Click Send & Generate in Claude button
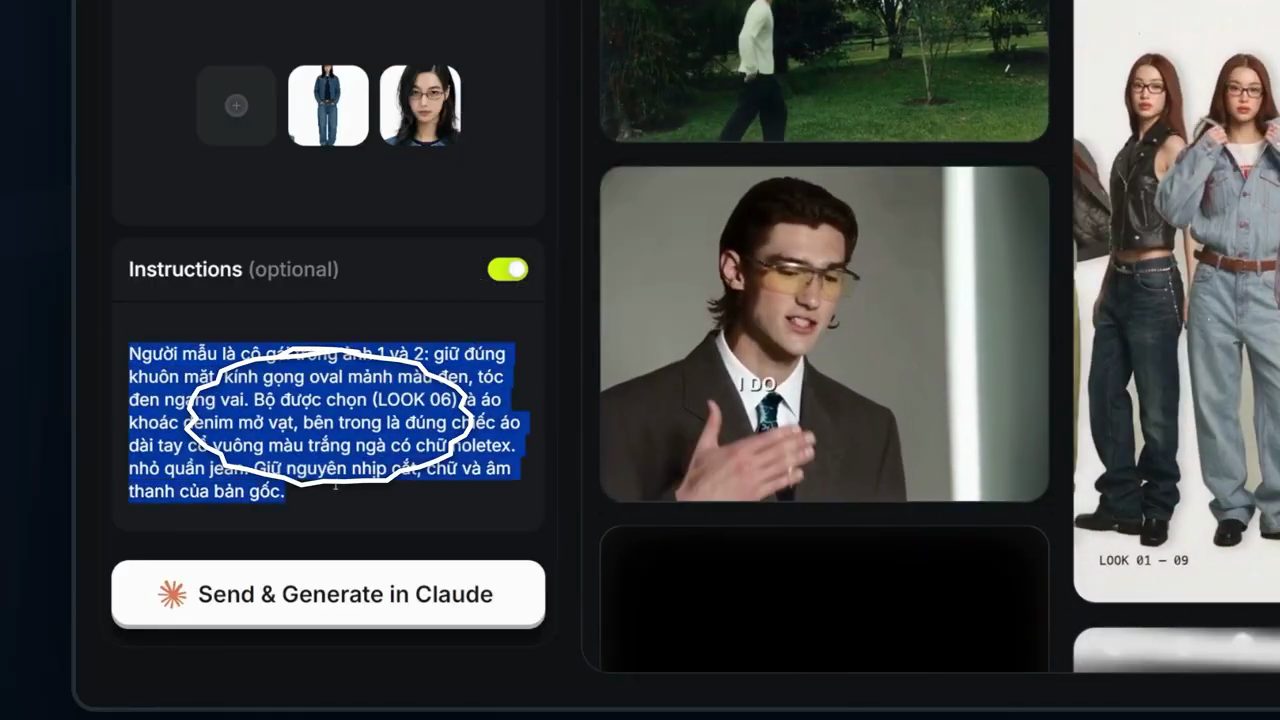This screenshot has height=720, width=1280. tap(328, 594)
